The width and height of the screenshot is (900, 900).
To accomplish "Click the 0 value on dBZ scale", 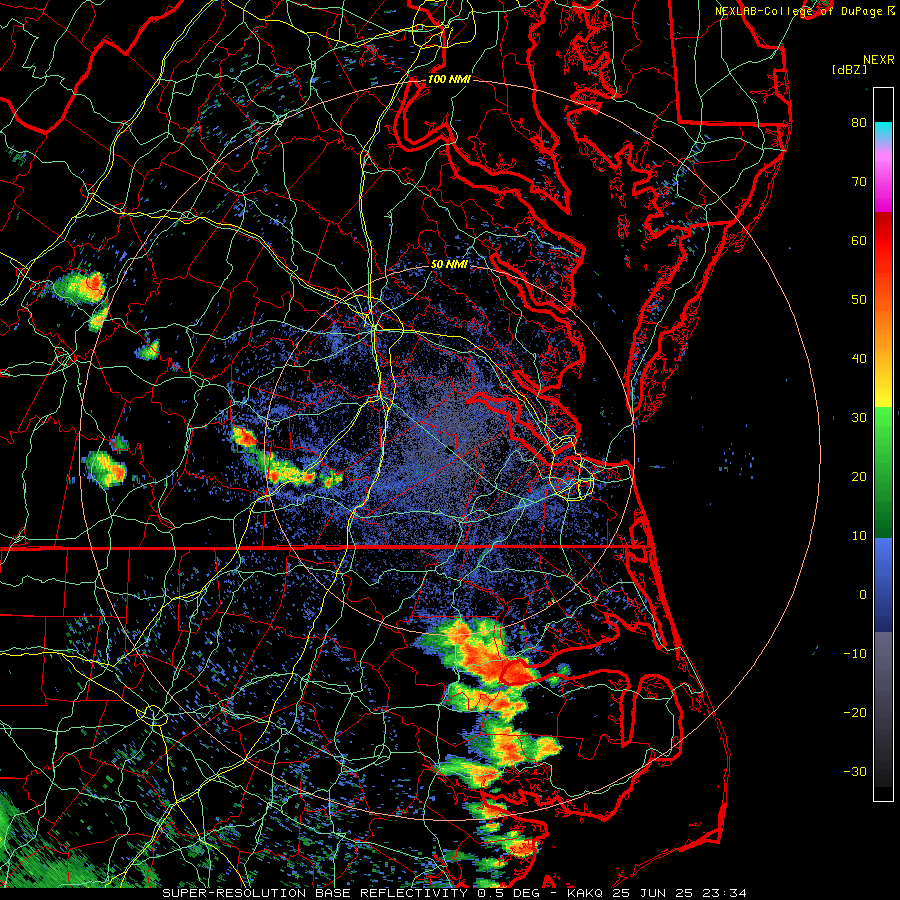I will (863, 595).
